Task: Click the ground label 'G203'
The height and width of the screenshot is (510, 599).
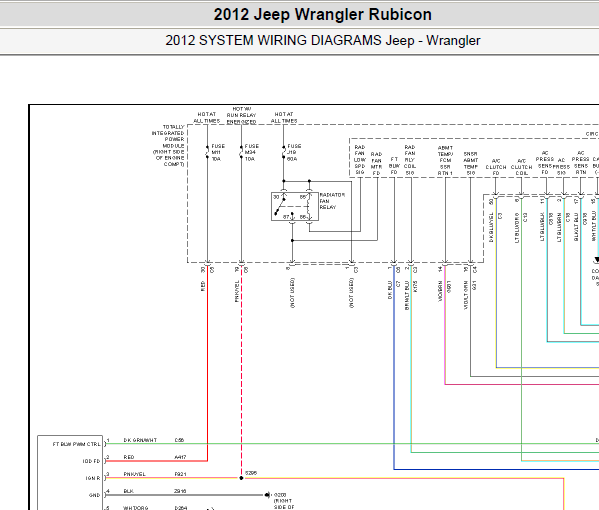Action: point(280,495)
